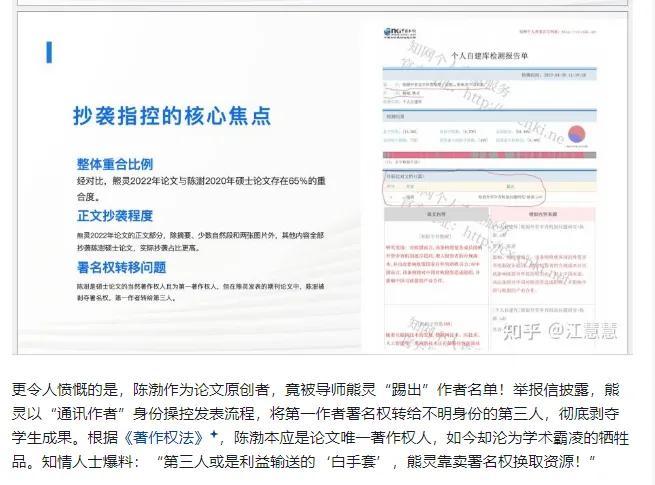Click the report title 个人自建库检测报告单
The width and height of the screenshot is (655, 485).
489,56
